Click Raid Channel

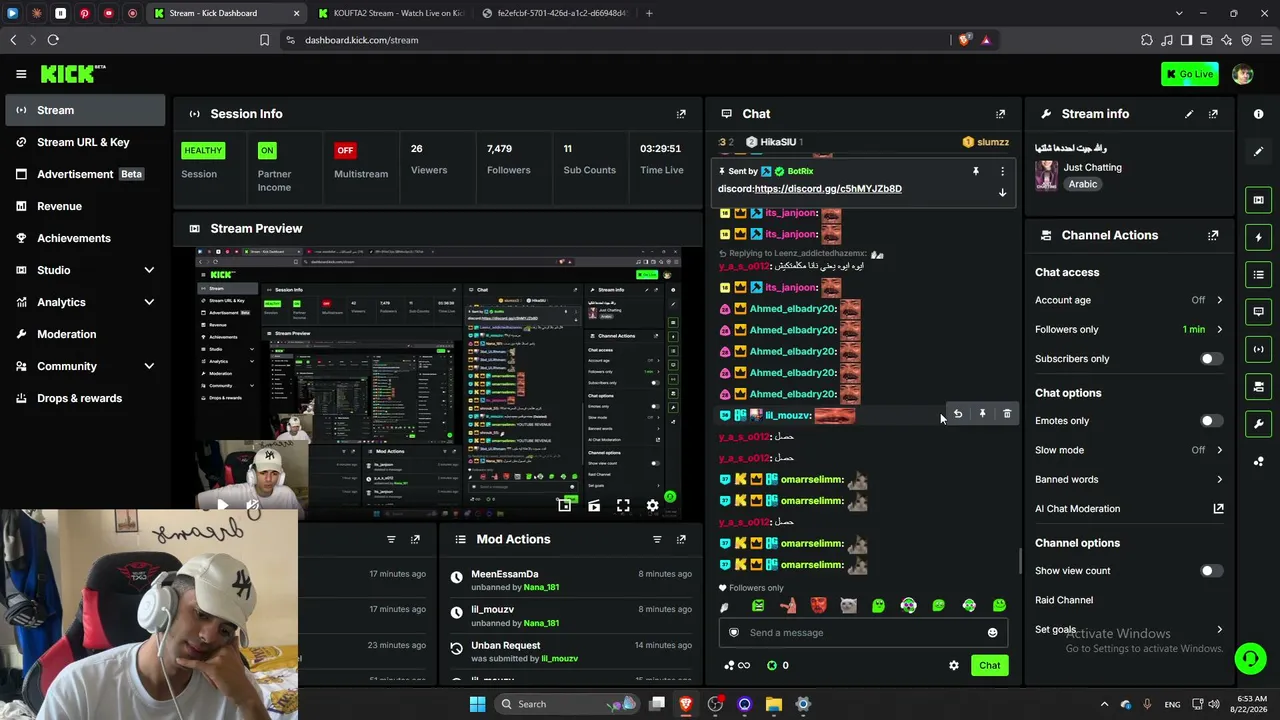pyautogui.click(x=1064, y=600)
